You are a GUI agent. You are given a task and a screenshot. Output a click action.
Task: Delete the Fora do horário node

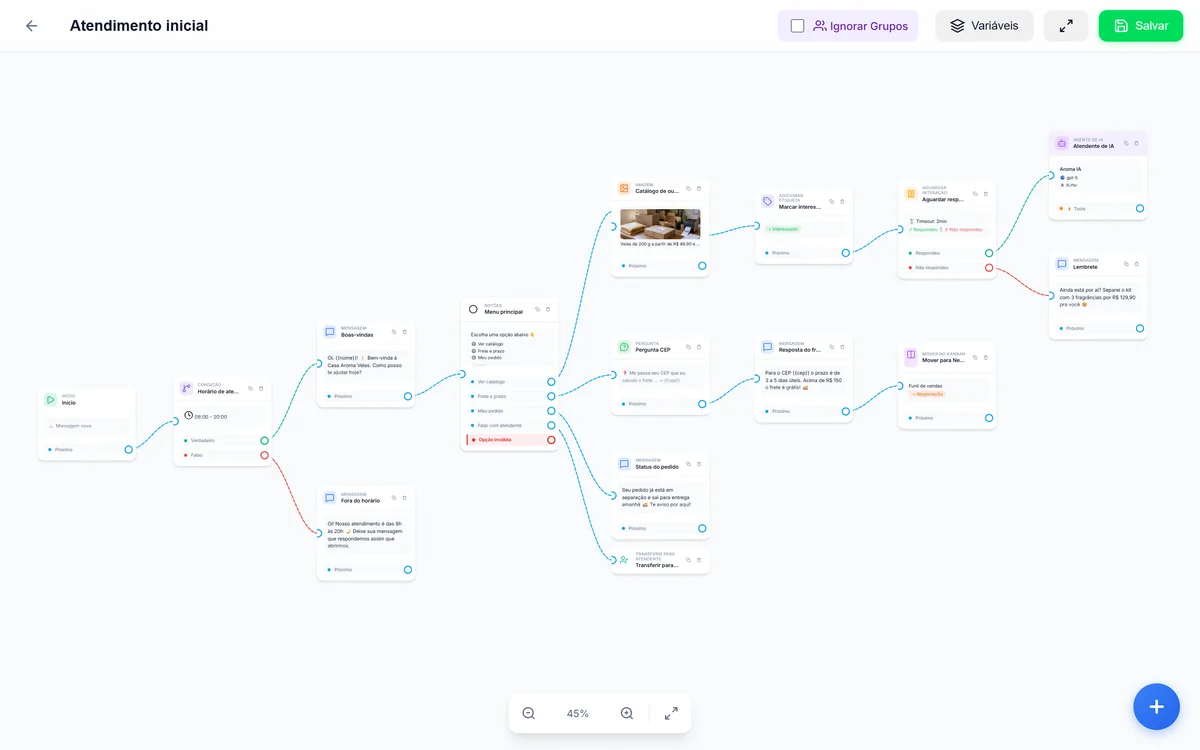tap(405, 497)
